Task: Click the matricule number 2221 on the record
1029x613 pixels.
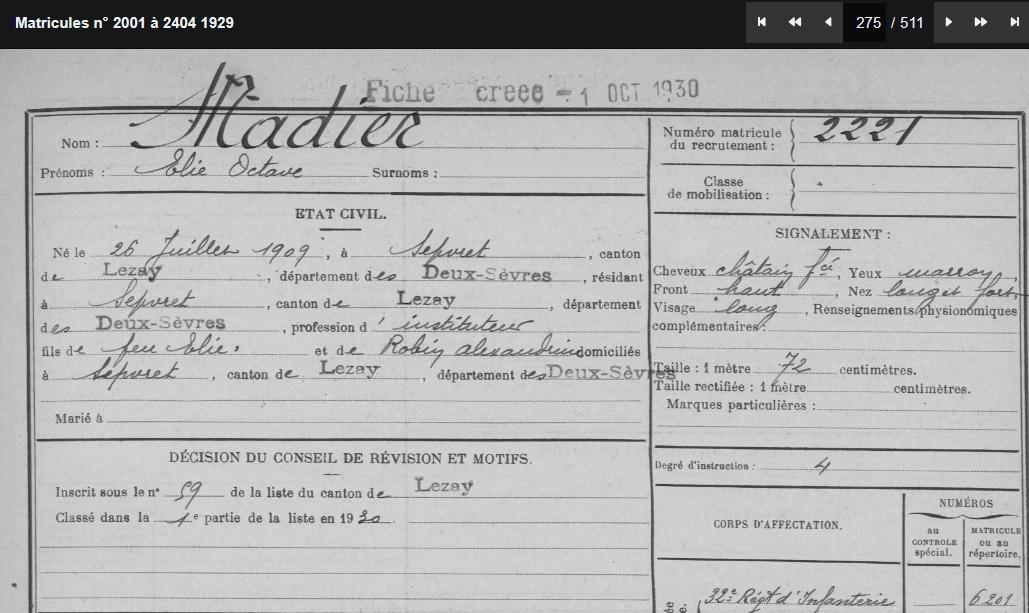Action: [865, 130]
